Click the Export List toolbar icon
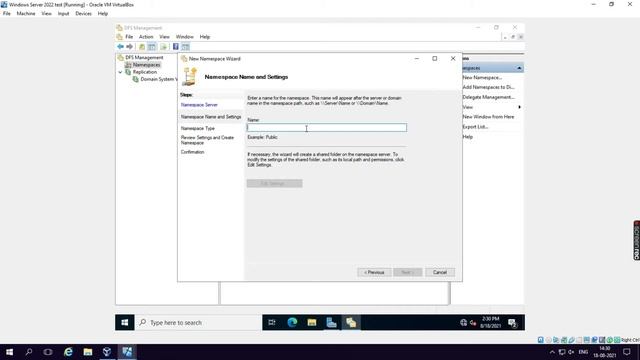640x360 pixels. (x=163, y=47)
